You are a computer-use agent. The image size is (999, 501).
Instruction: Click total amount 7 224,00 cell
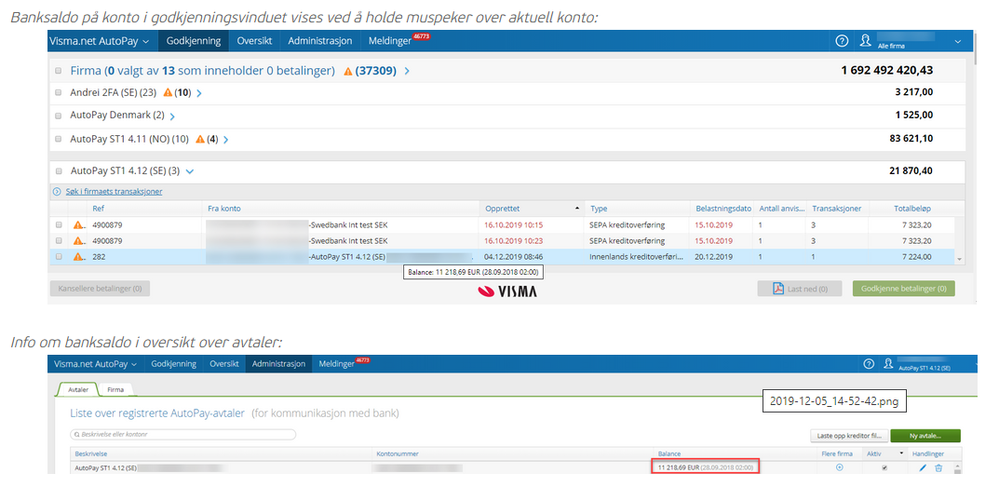[916, 257]
